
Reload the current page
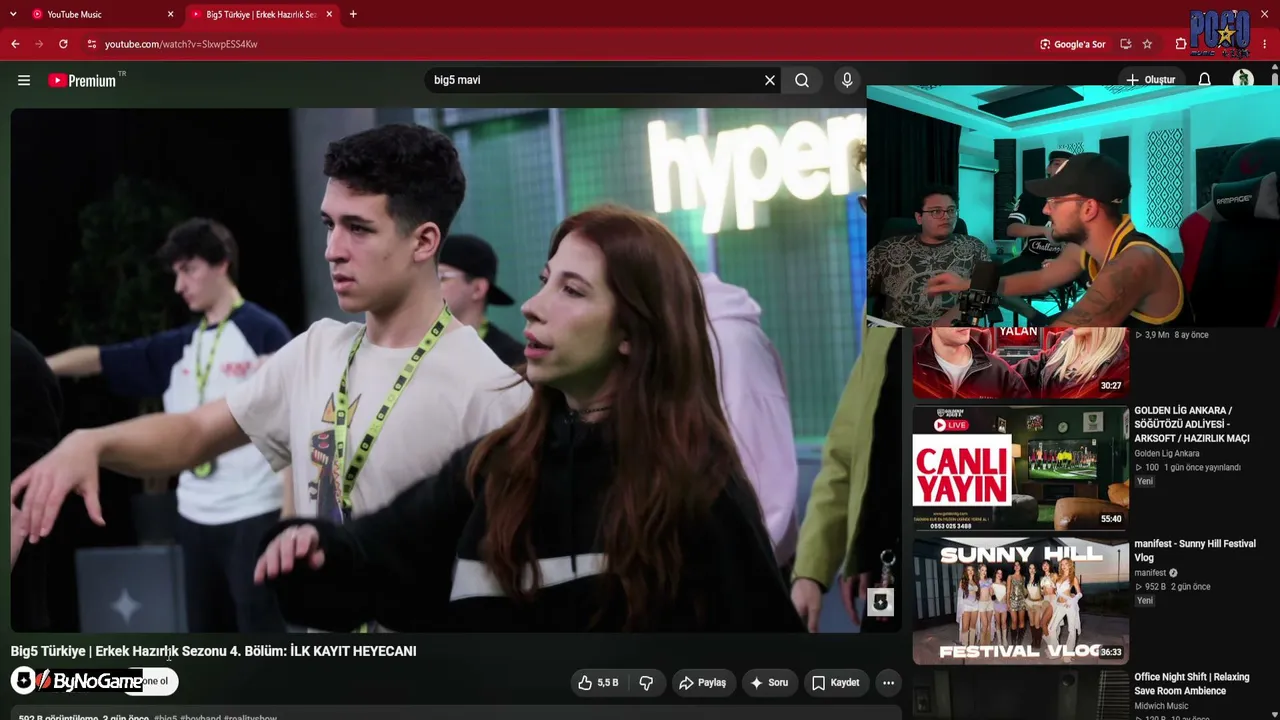click(63, 44)
